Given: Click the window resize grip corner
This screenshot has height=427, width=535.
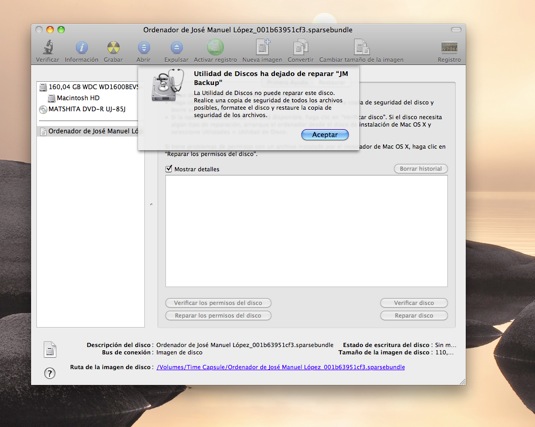Looking at the screenshot, I should 462,382.
